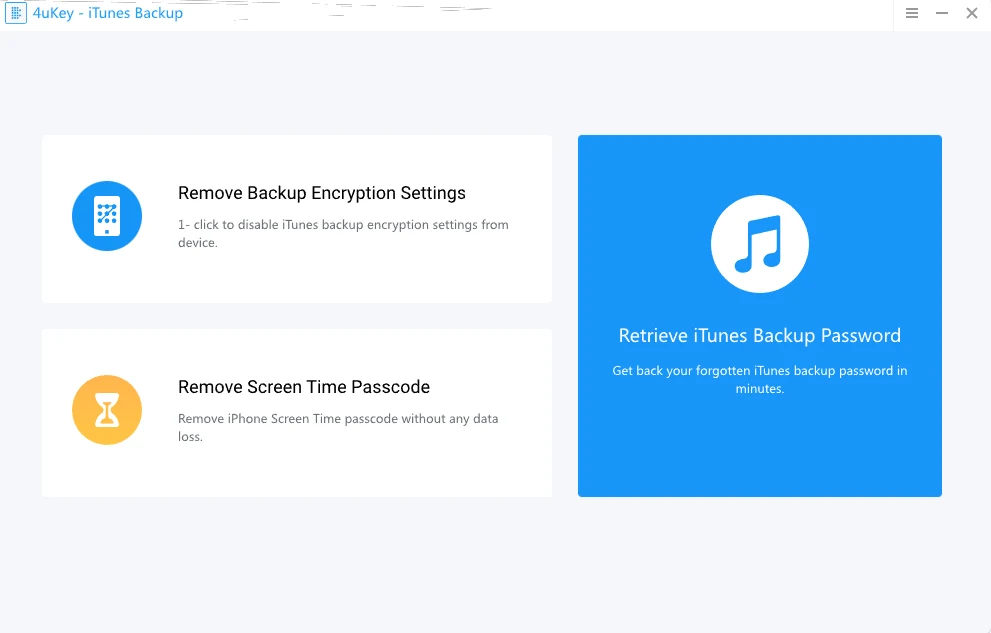Minimize the 4uKey window

(942, 13)
